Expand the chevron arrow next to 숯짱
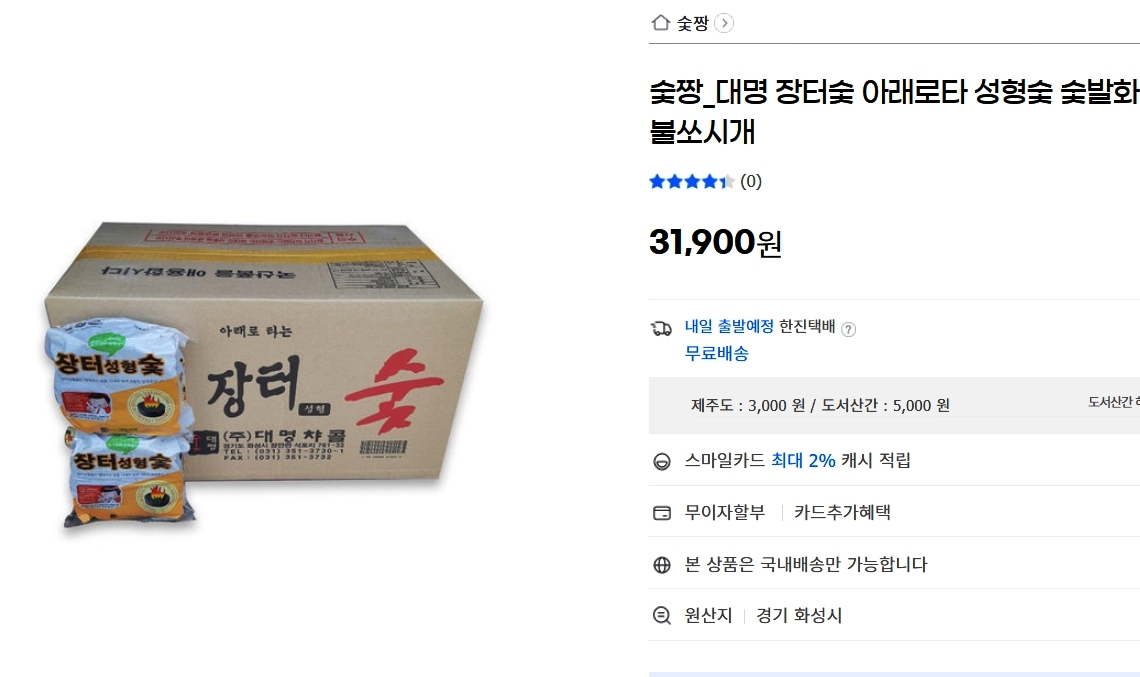Image resolution: width=1140 pixels, height=677 pixels. (724, 23)
